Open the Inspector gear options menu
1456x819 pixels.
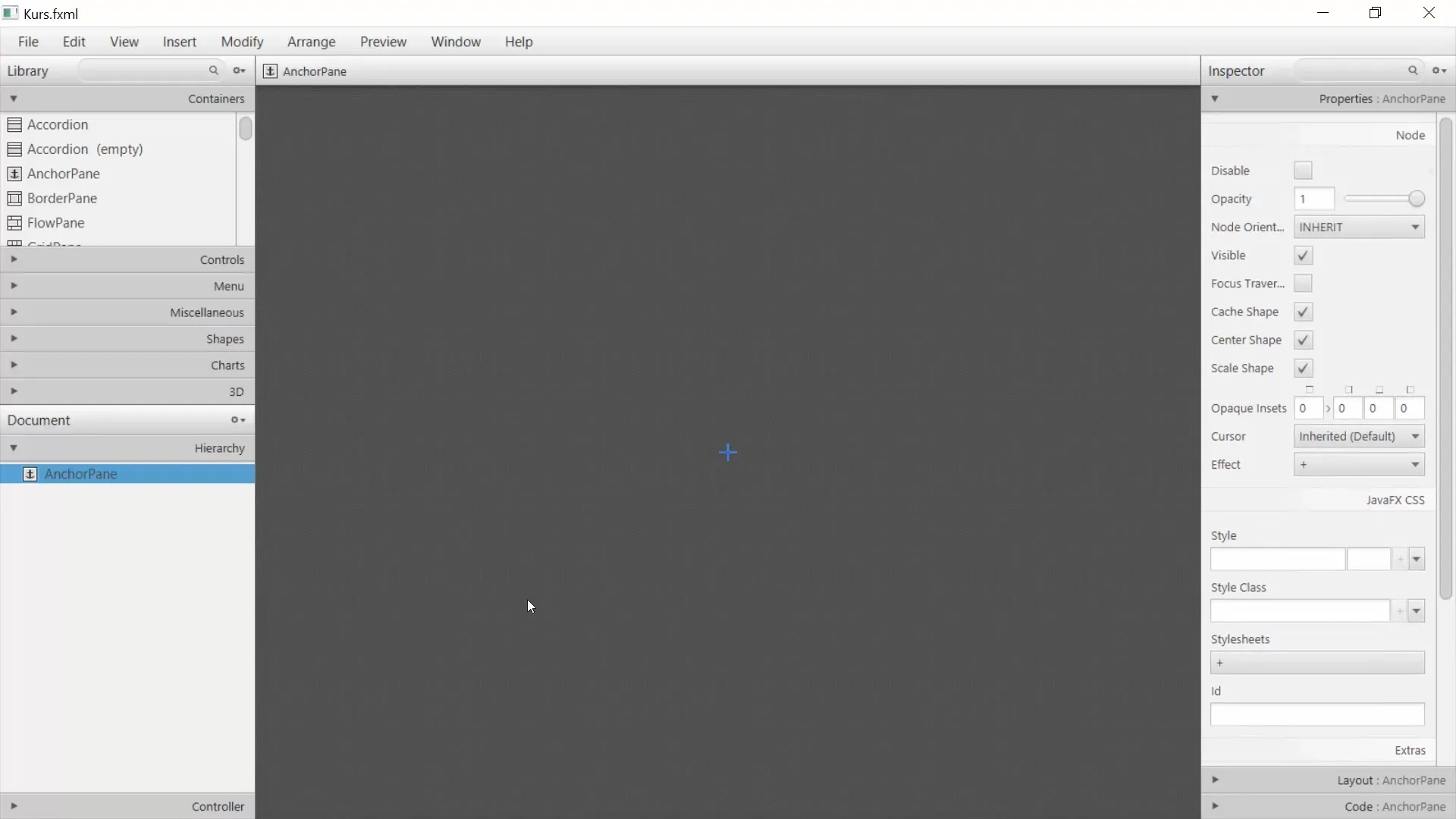click(x=1439, y=71)
